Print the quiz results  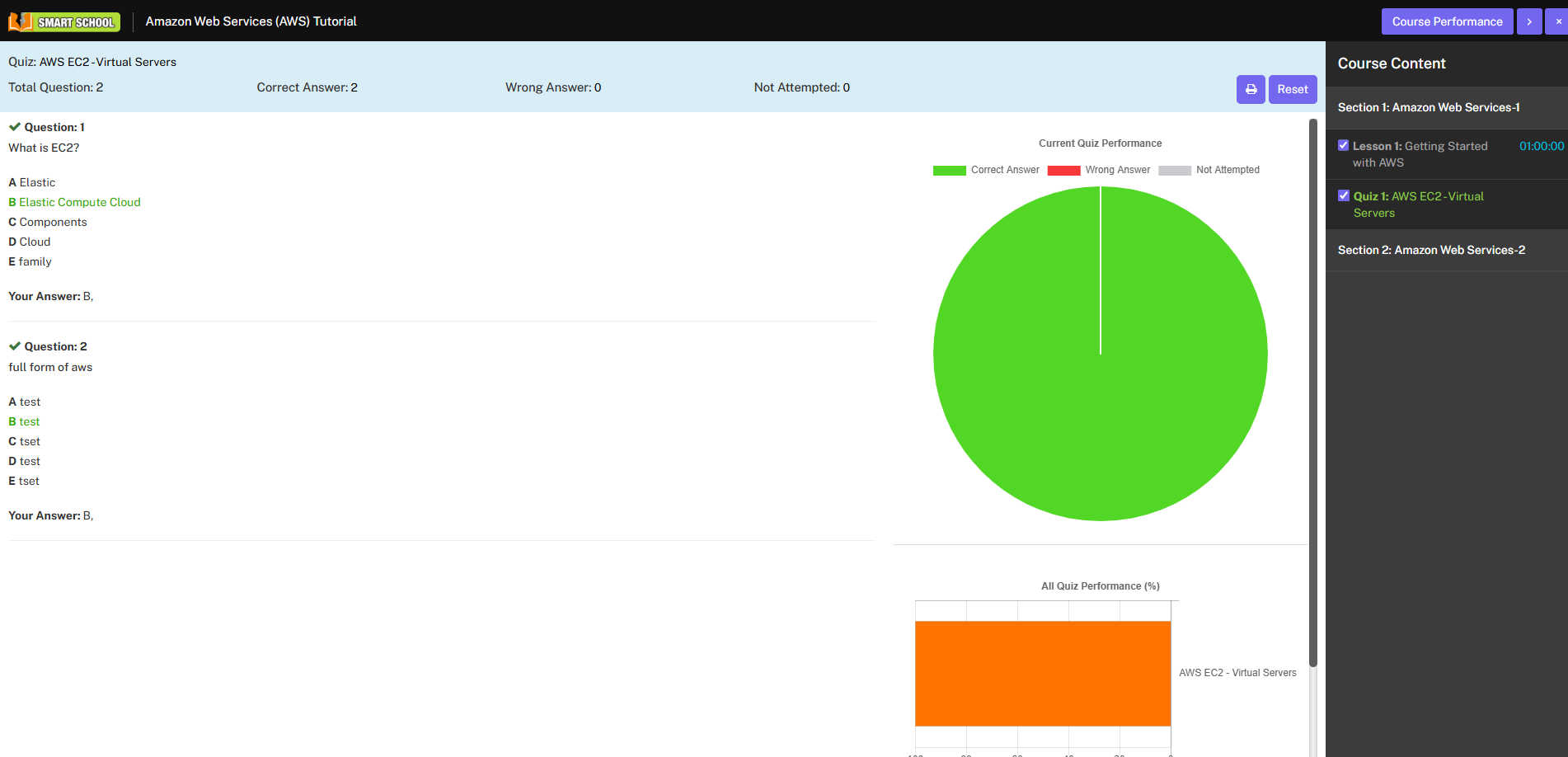1251,89
